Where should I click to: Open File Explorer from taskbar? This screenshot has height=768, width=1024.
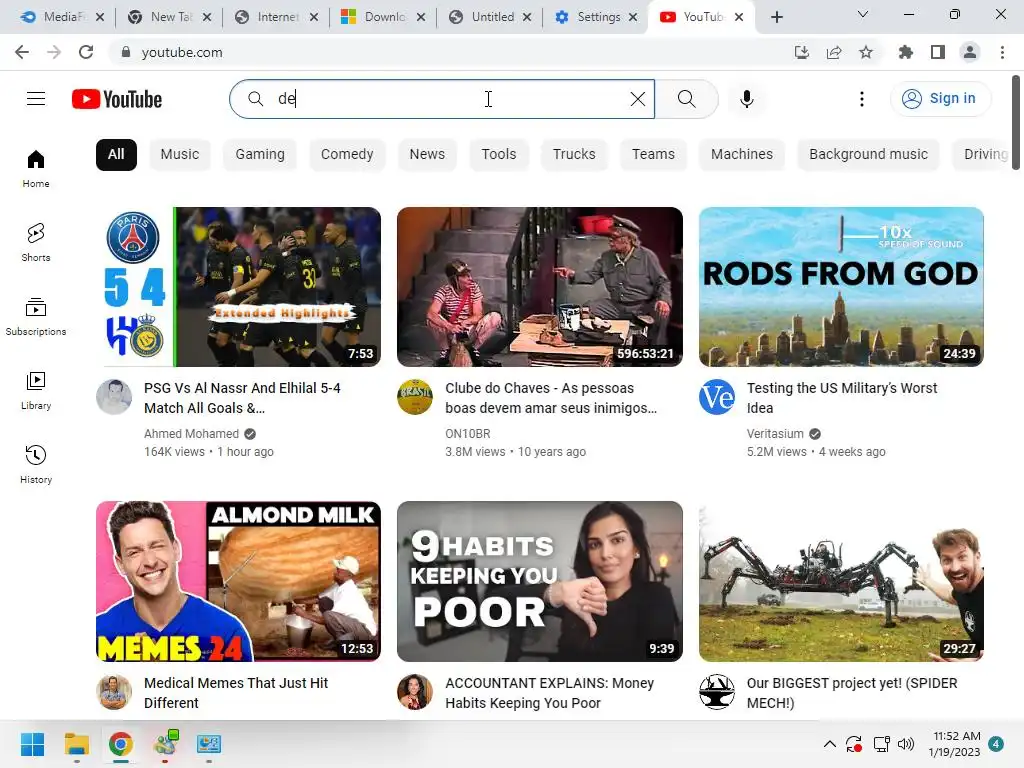[x=76, y=744]
